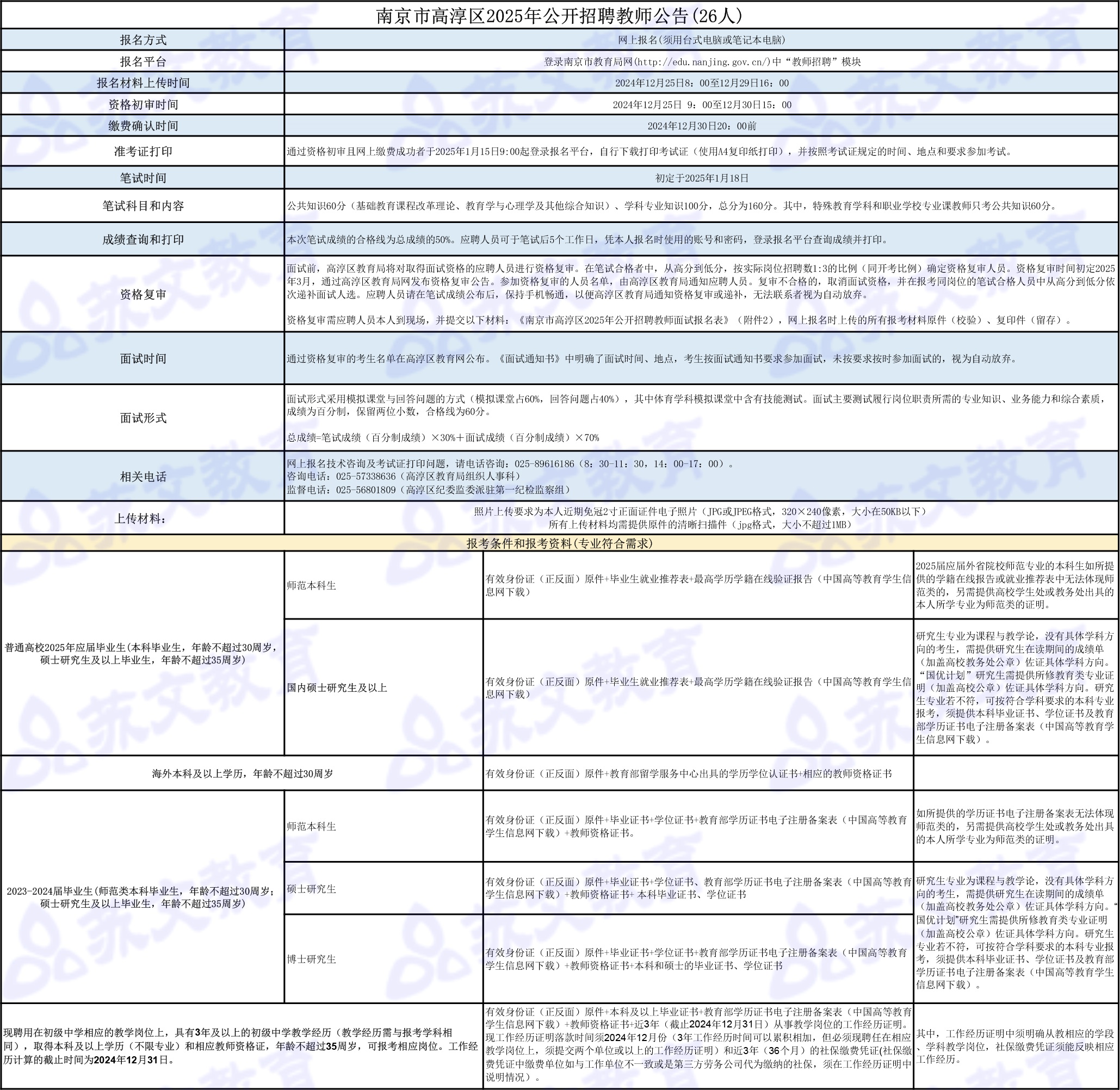Viewport: 1120px width, 1090px height.
Task: Click the 博士研究生 required materials cell
Action: point(698,959)
